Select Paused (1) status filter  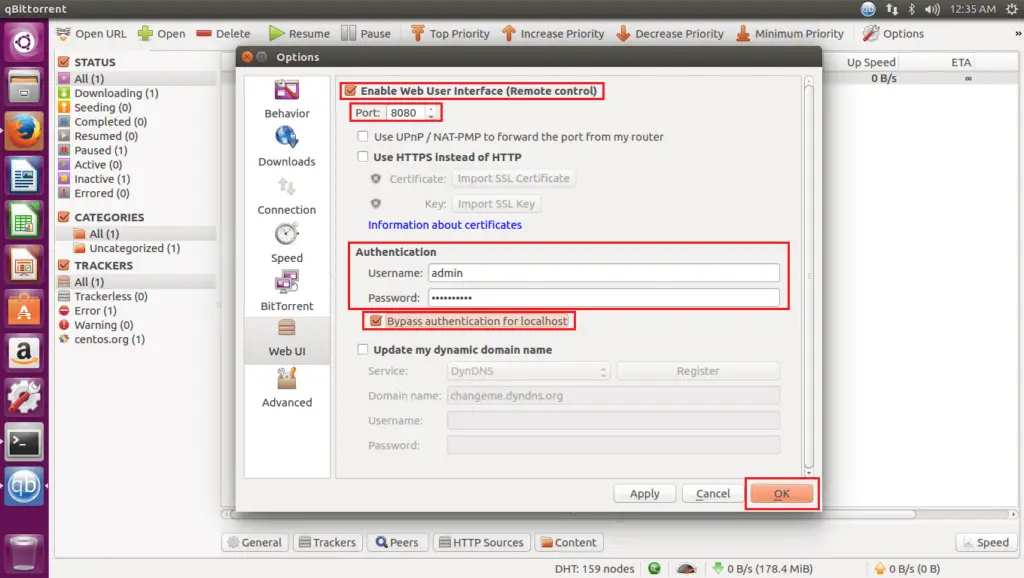[101, 150]
